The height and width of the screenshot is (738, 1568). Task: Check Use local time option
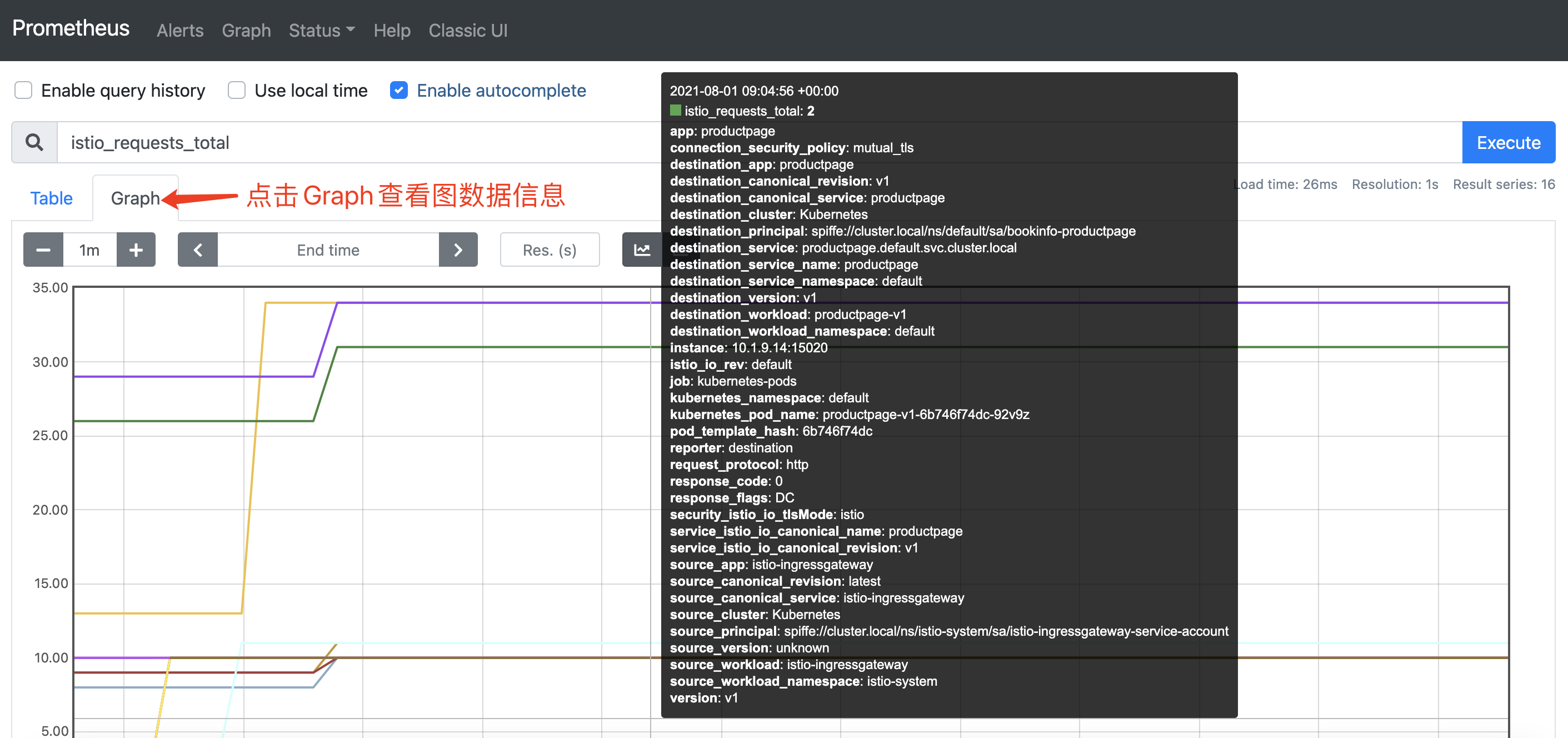(236, 90)
